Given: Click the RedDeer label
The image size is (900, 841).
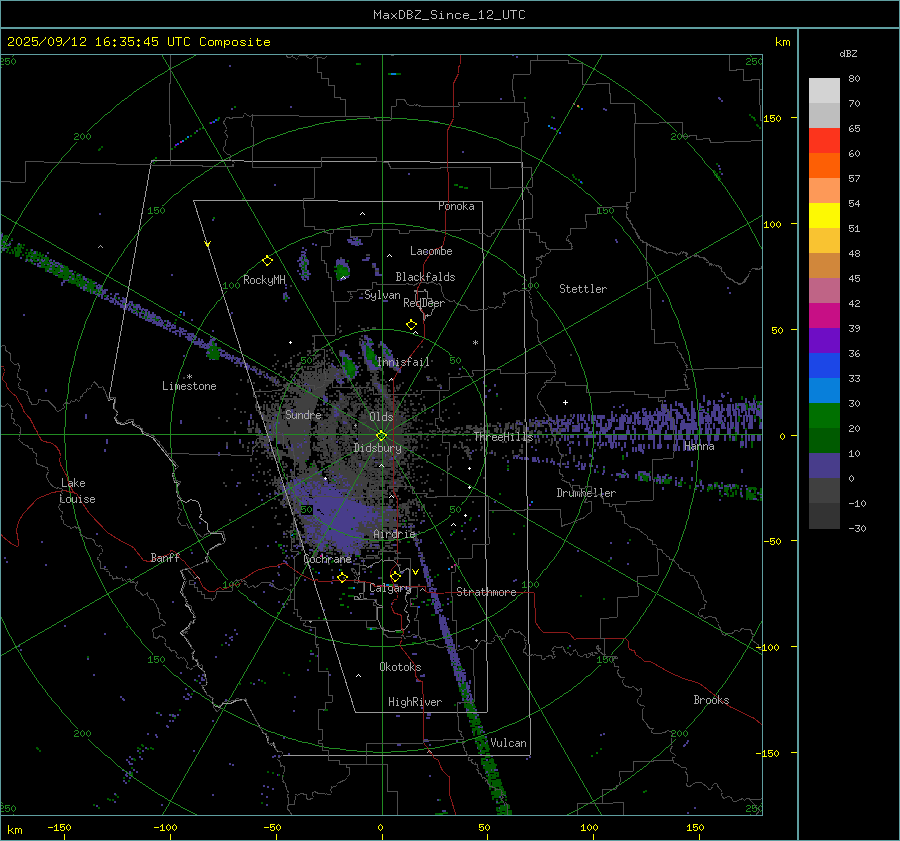Looking at the screenshot, I should coord(424,303).
